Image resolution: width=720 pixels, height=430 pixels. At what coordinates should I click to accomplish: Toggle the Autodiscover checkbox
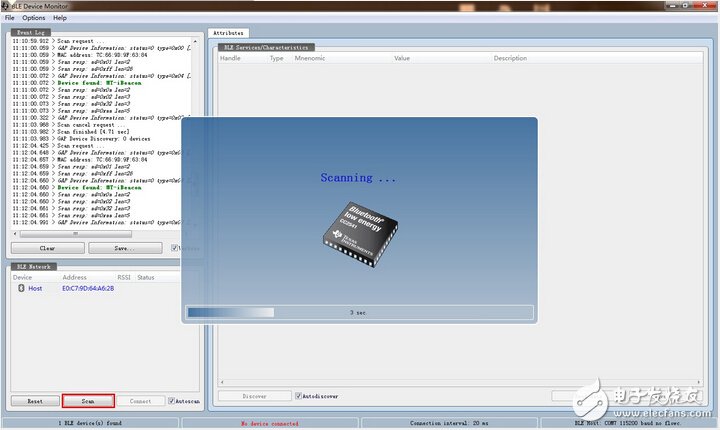(298, 396)
